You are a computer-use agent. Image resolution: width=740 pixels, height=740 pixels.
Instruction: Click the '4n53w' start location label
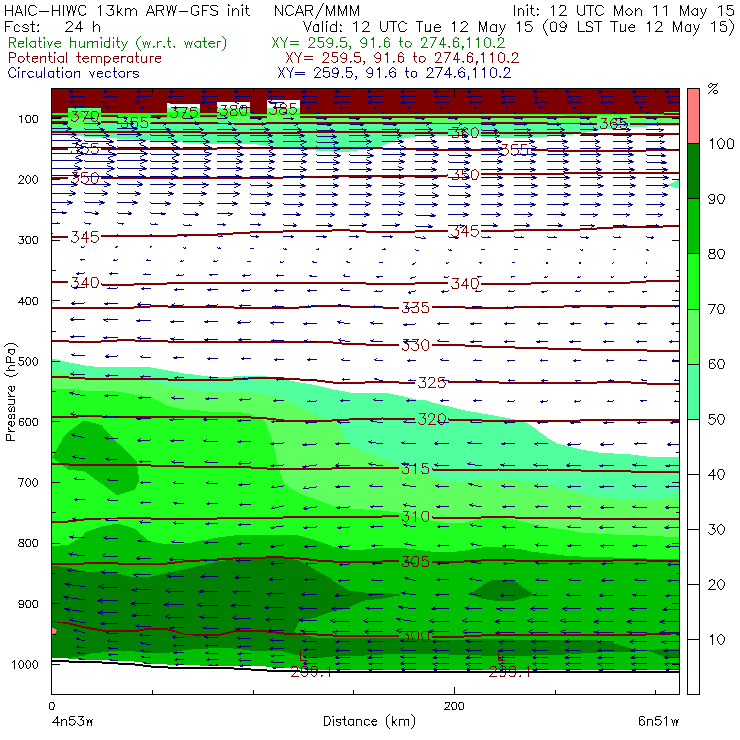pos(72,721)
